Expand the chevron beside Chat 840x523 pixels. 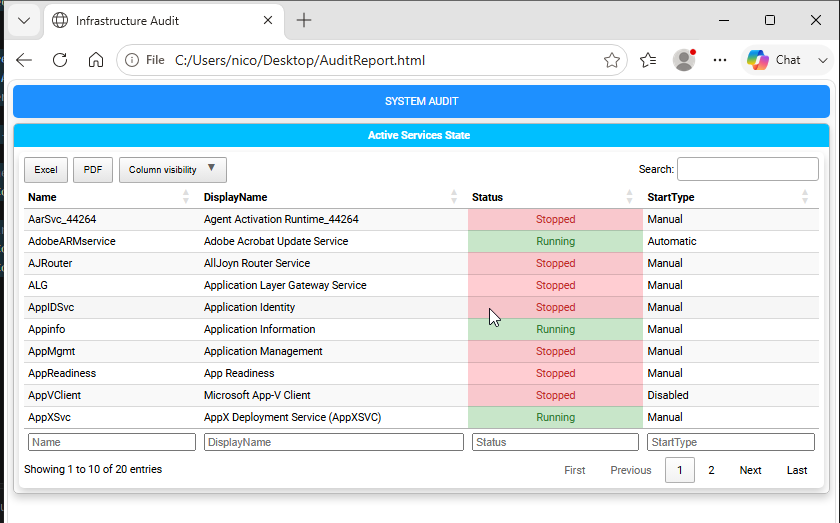pos(823,60)
